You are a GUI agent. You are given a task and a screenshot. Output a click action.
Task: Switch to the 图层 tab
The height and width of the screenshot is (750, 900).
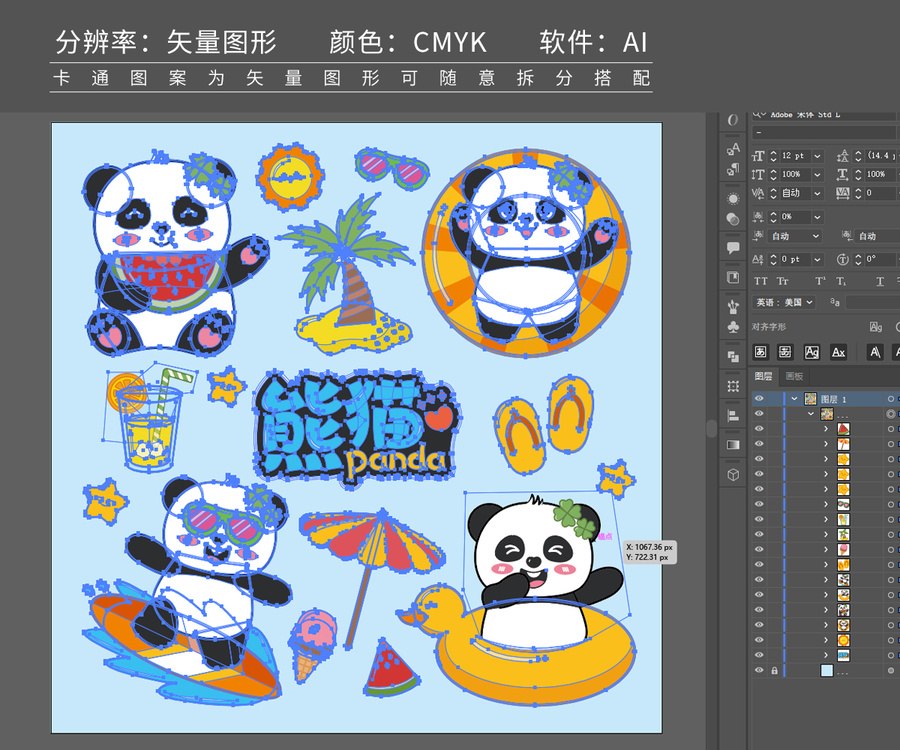click(763, 376)
